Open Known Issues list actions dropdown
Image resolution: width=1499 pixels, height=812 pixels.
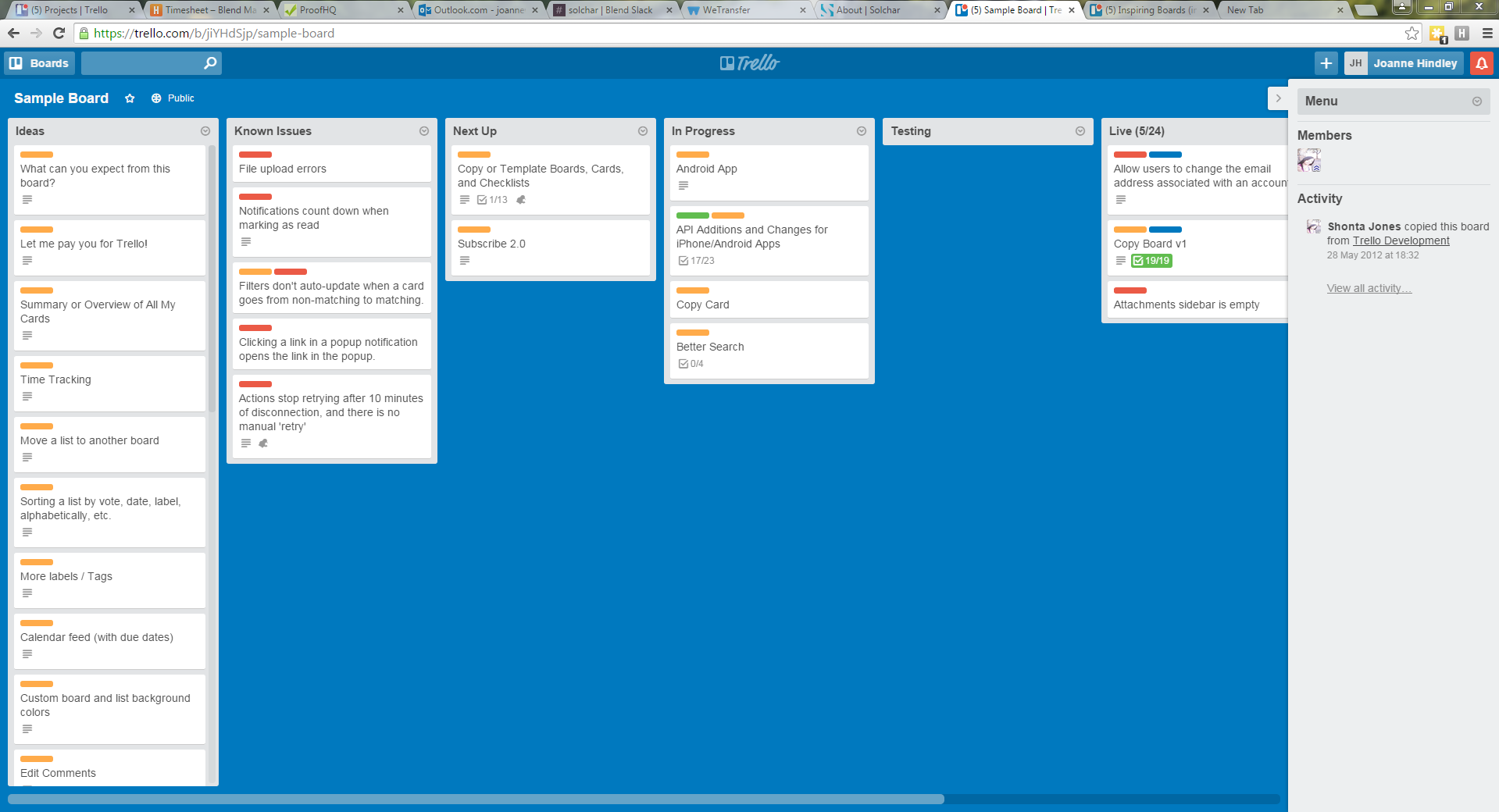click(x=424, y=131)
